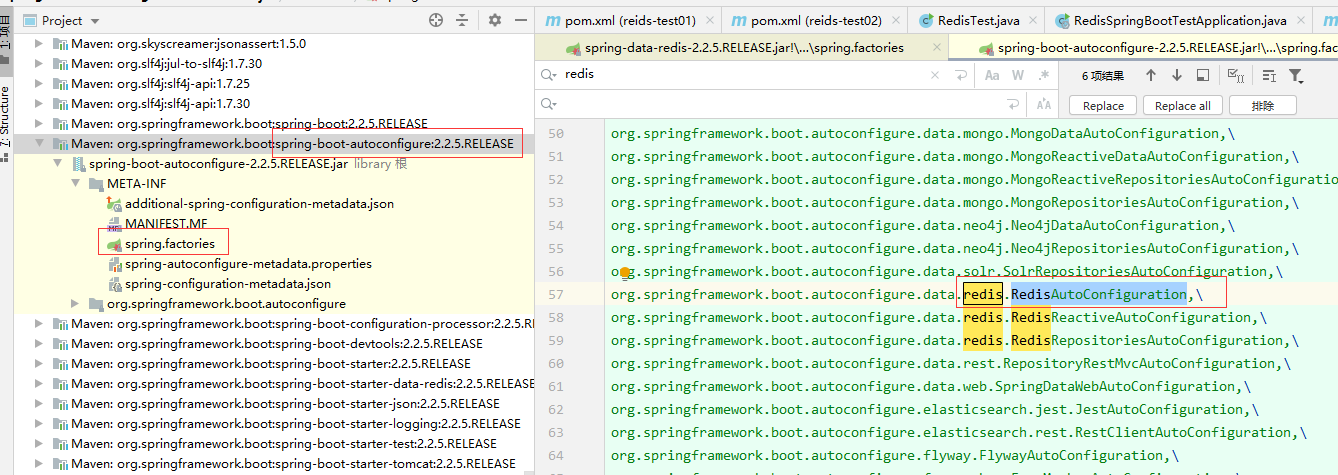
Task: Go to next search occurrence arrow
Action: (x=1177, y=75)
